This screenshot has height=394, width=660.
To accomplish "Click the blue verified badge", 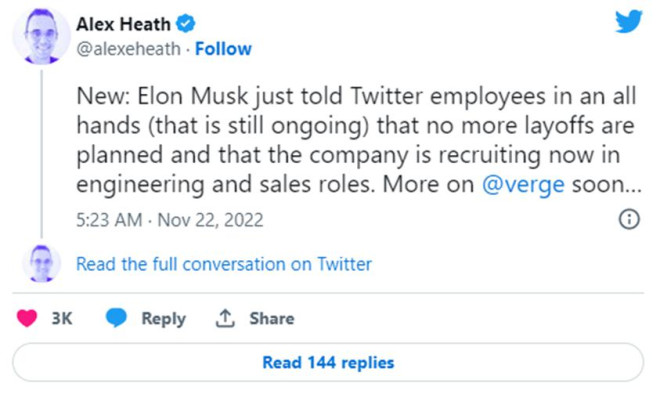I will [x=185, y=23].
